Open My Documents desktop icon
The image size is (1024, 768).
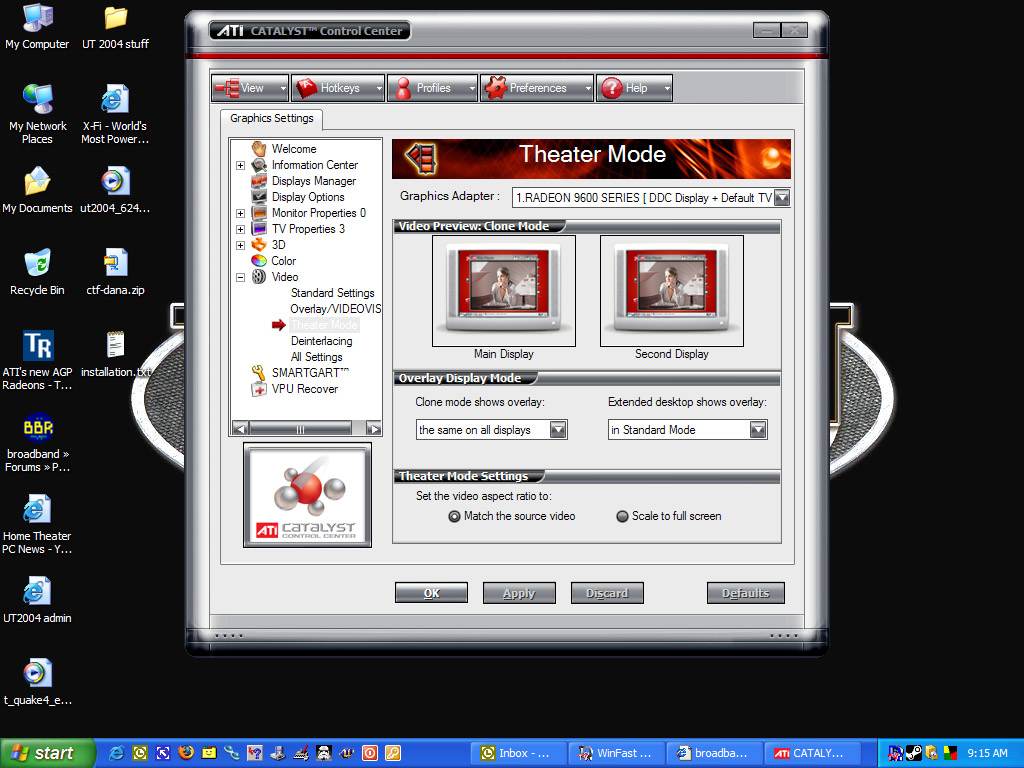tap(37, 191)
